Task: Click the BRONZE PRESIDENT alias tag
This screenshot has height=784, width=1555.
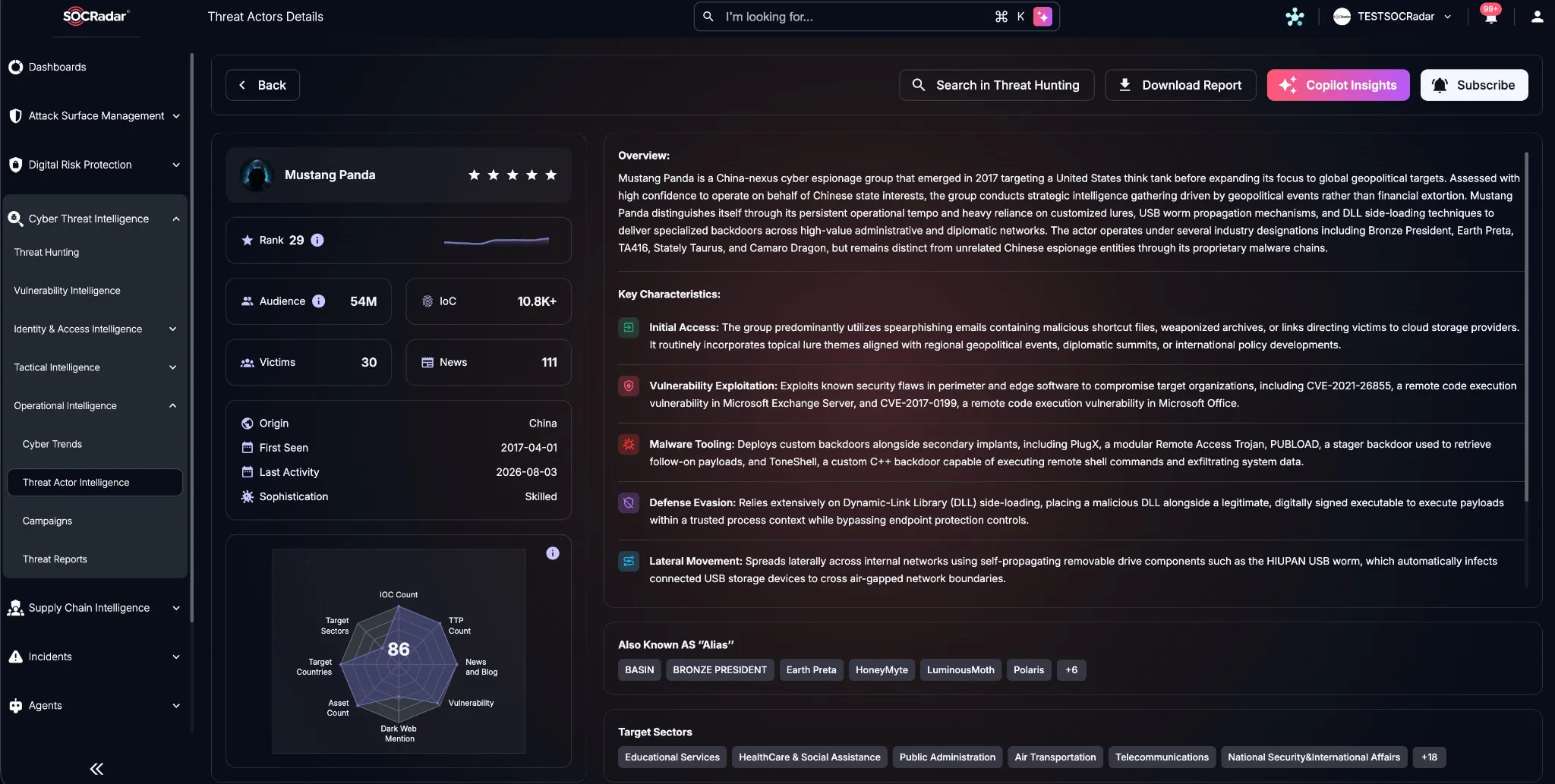Action: (720, 670)
